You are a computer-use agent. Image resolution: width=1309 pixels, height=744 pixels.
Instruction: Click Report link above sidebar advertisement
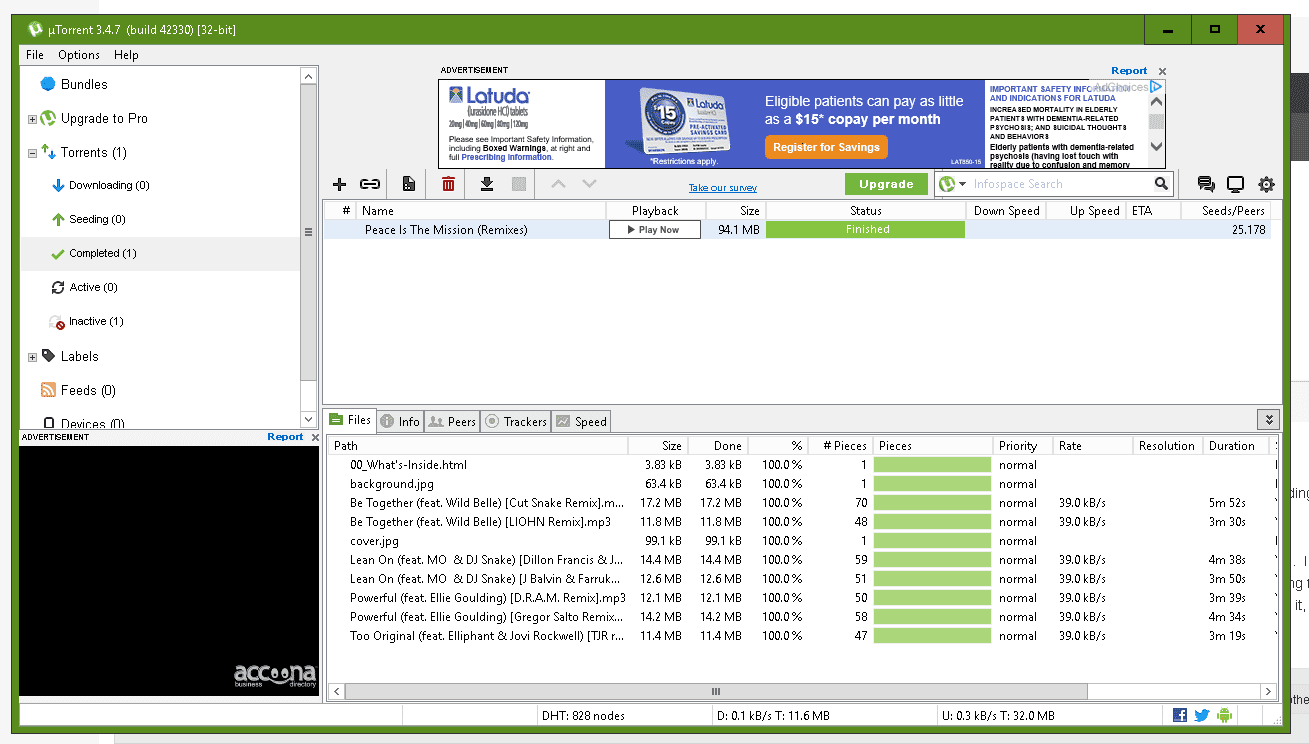coord(285,437)
